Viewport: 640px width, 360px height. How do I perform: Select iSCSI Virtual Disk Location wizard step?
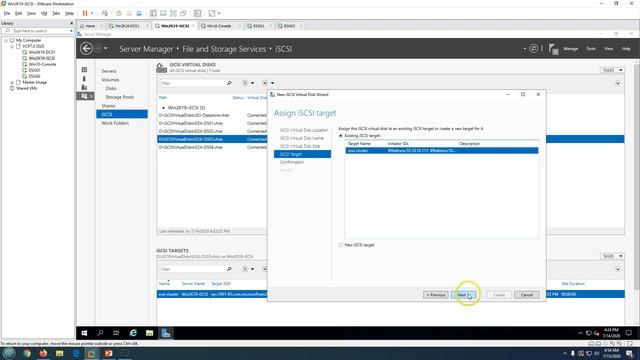click(304, 130)
